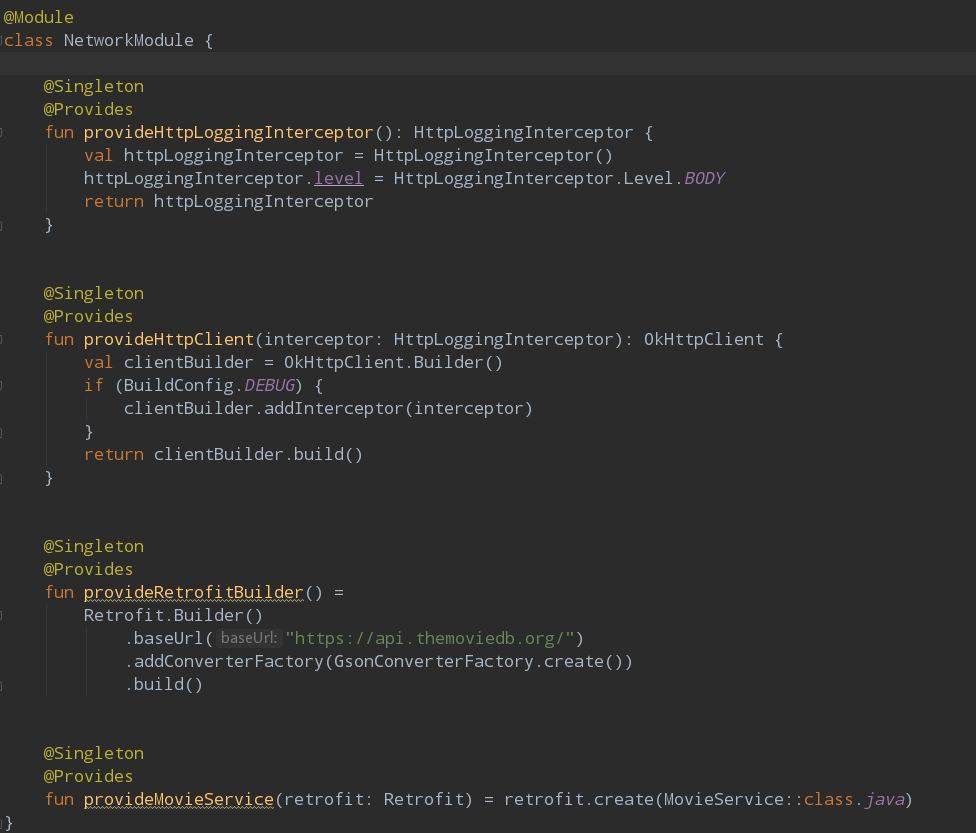The image size is (976, 833).
Task: Click return keyword before httpLoggingInterceptor
Action: click(113, 202)
